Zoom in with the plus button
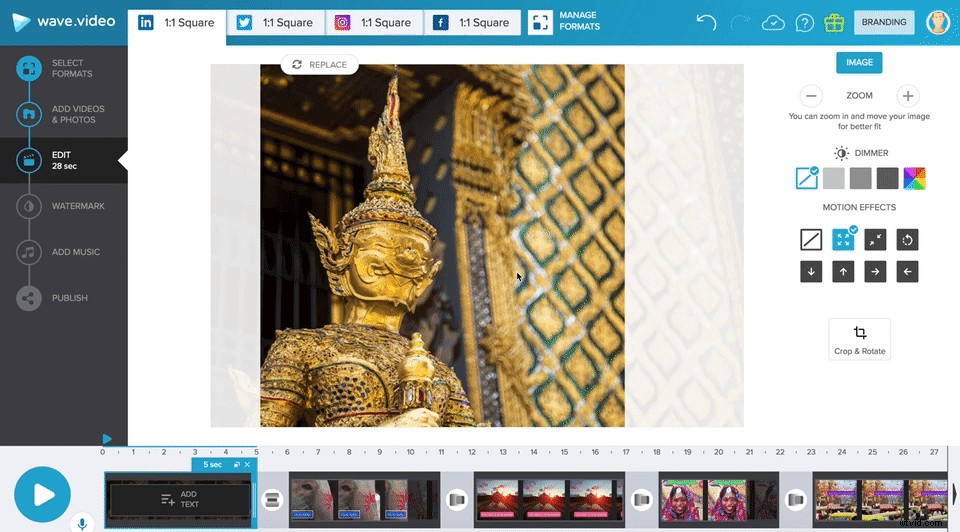Viewport: 960px width, 532px height. tap(908, 96)
